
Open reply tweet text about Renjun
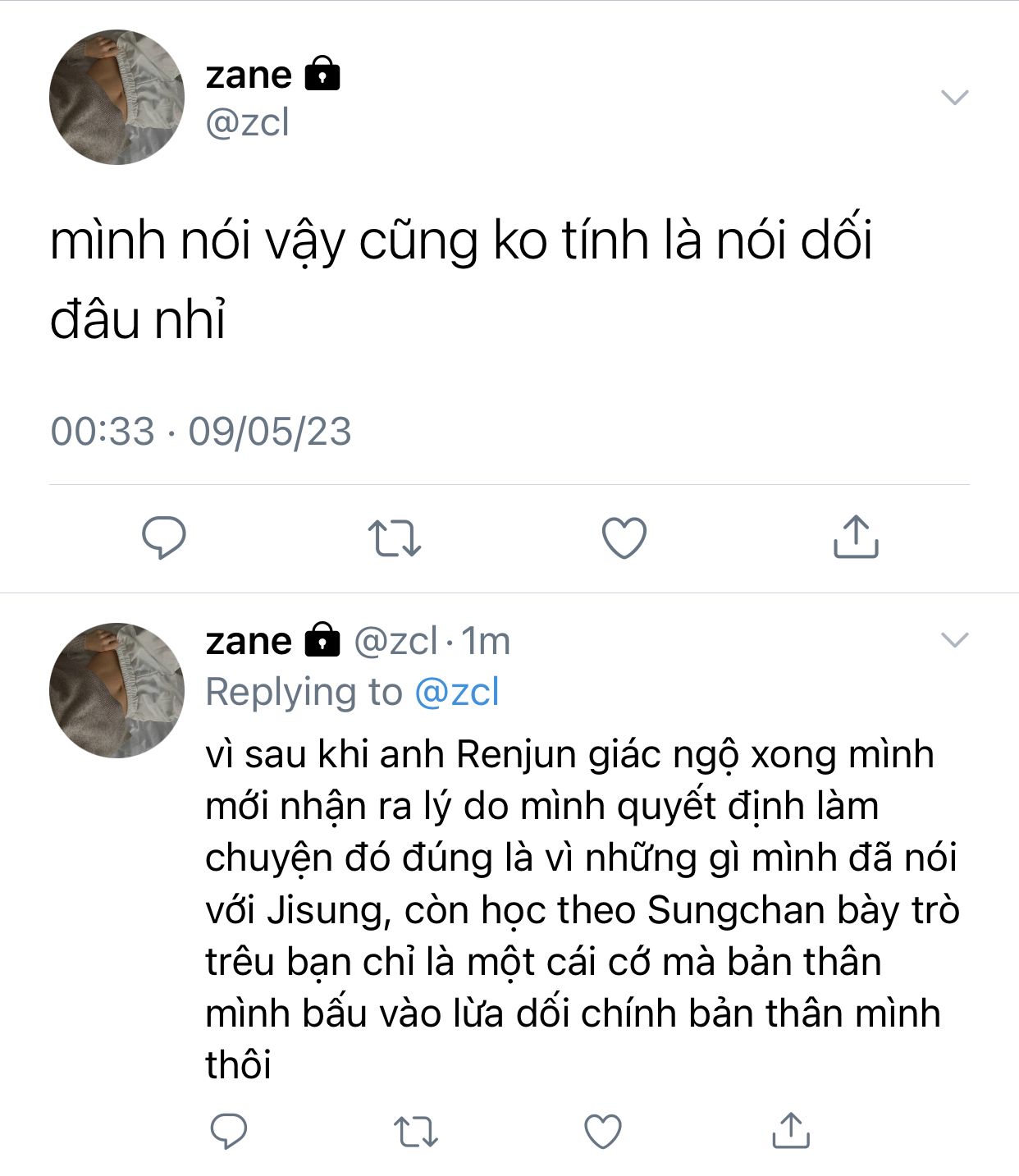pyautogui.click(x=582, y=909)
